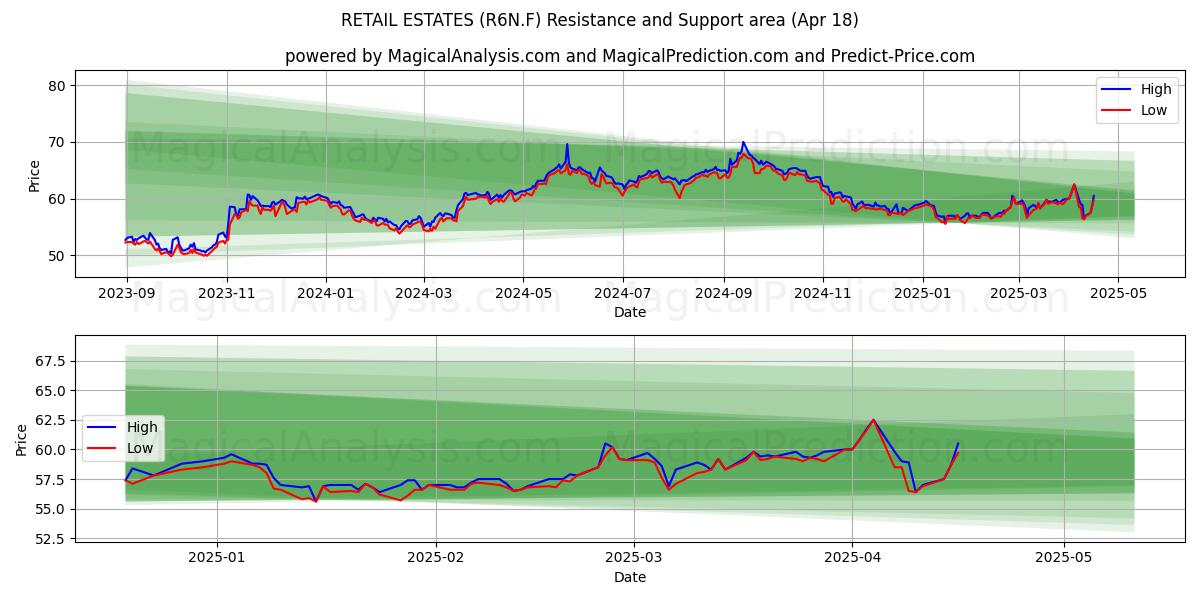The width and height of the screenshot is (1200, 600).
Task: Click the '2024-01' date tick label
Action: click(326, 294)
